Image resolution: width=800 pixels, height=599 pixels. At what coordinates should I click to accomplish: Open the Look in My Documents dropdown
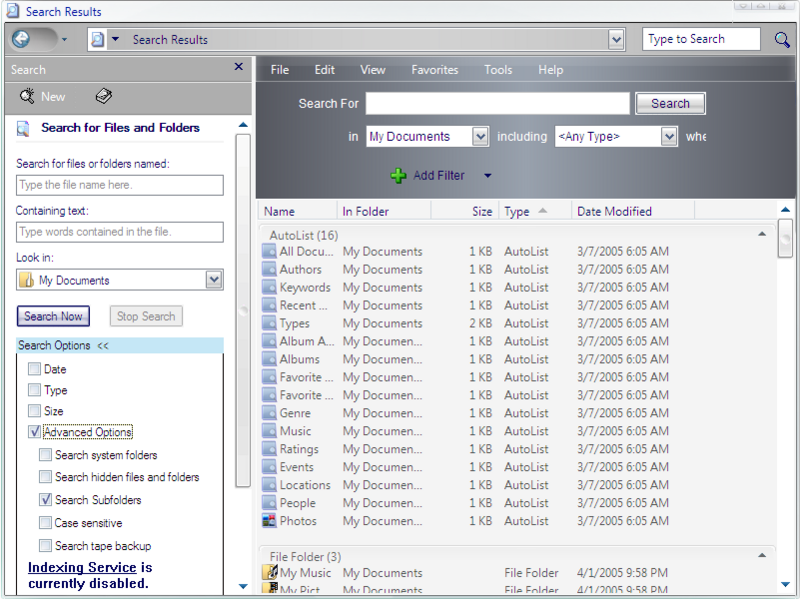click(x=214, y=280)
